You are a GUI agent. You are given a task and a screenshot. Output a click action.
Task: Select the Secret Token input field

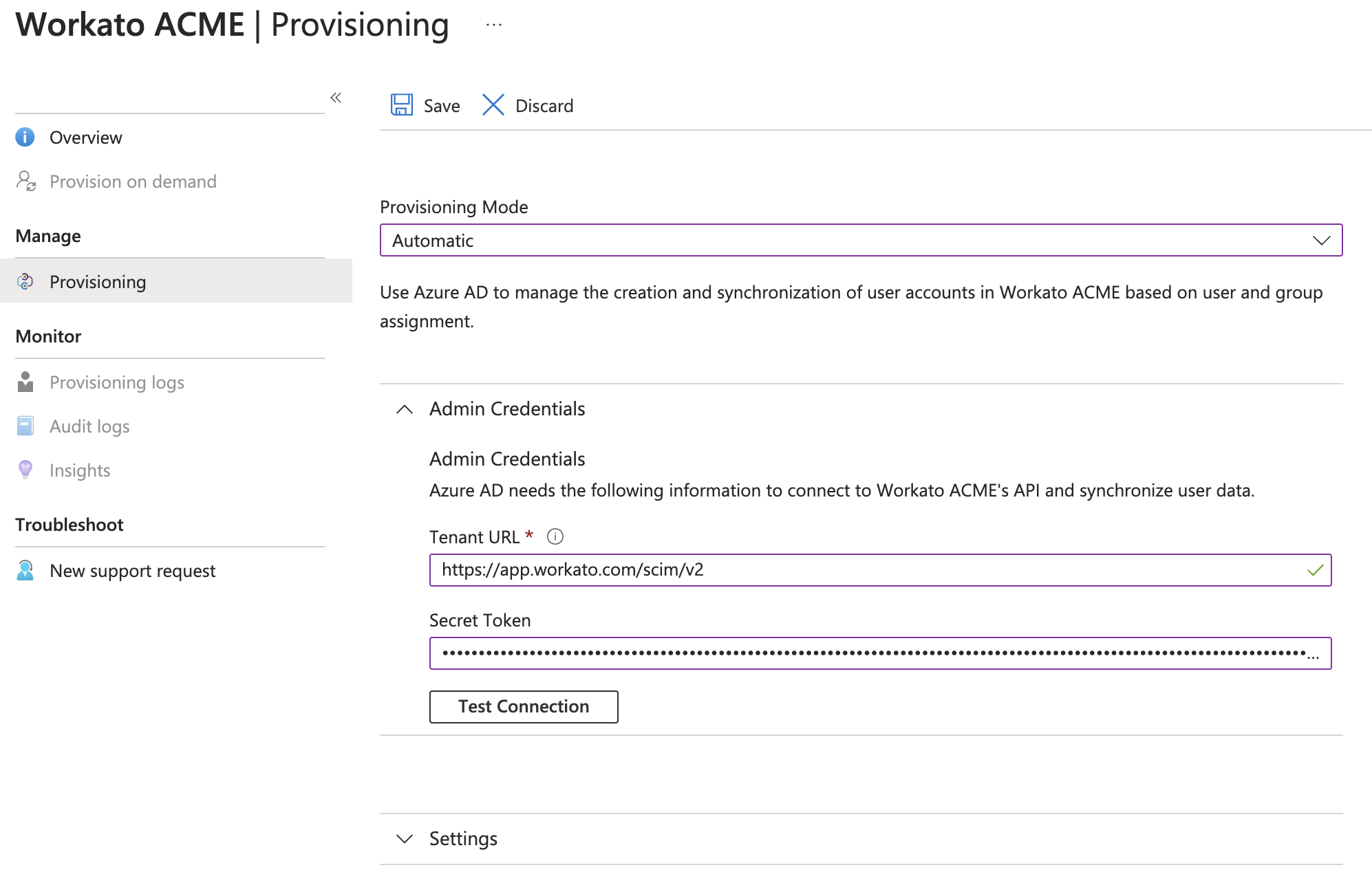[x=881, y=653]
